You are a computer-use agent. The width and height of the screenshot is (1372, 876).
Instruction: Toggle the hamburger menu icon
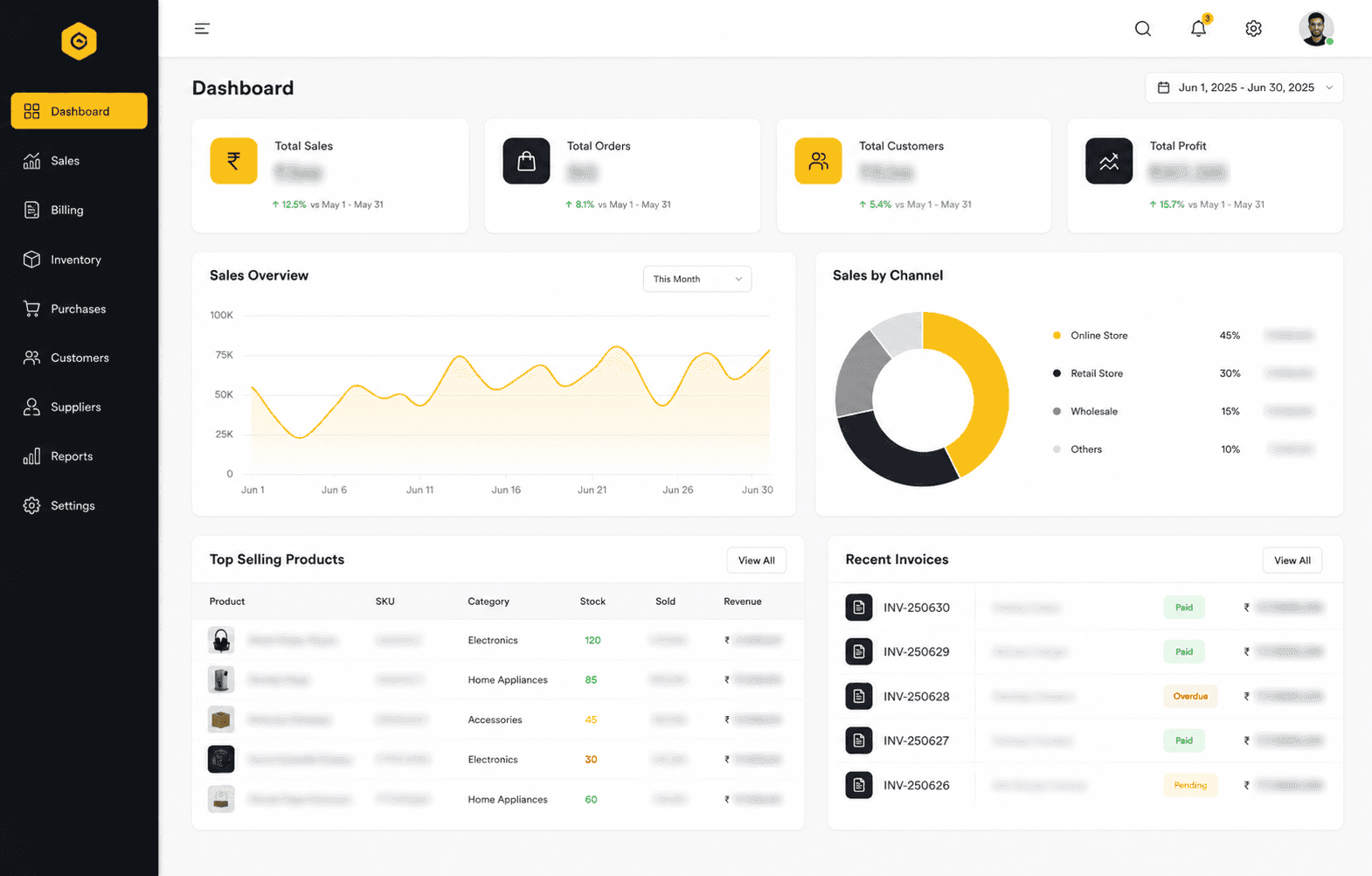202,29
